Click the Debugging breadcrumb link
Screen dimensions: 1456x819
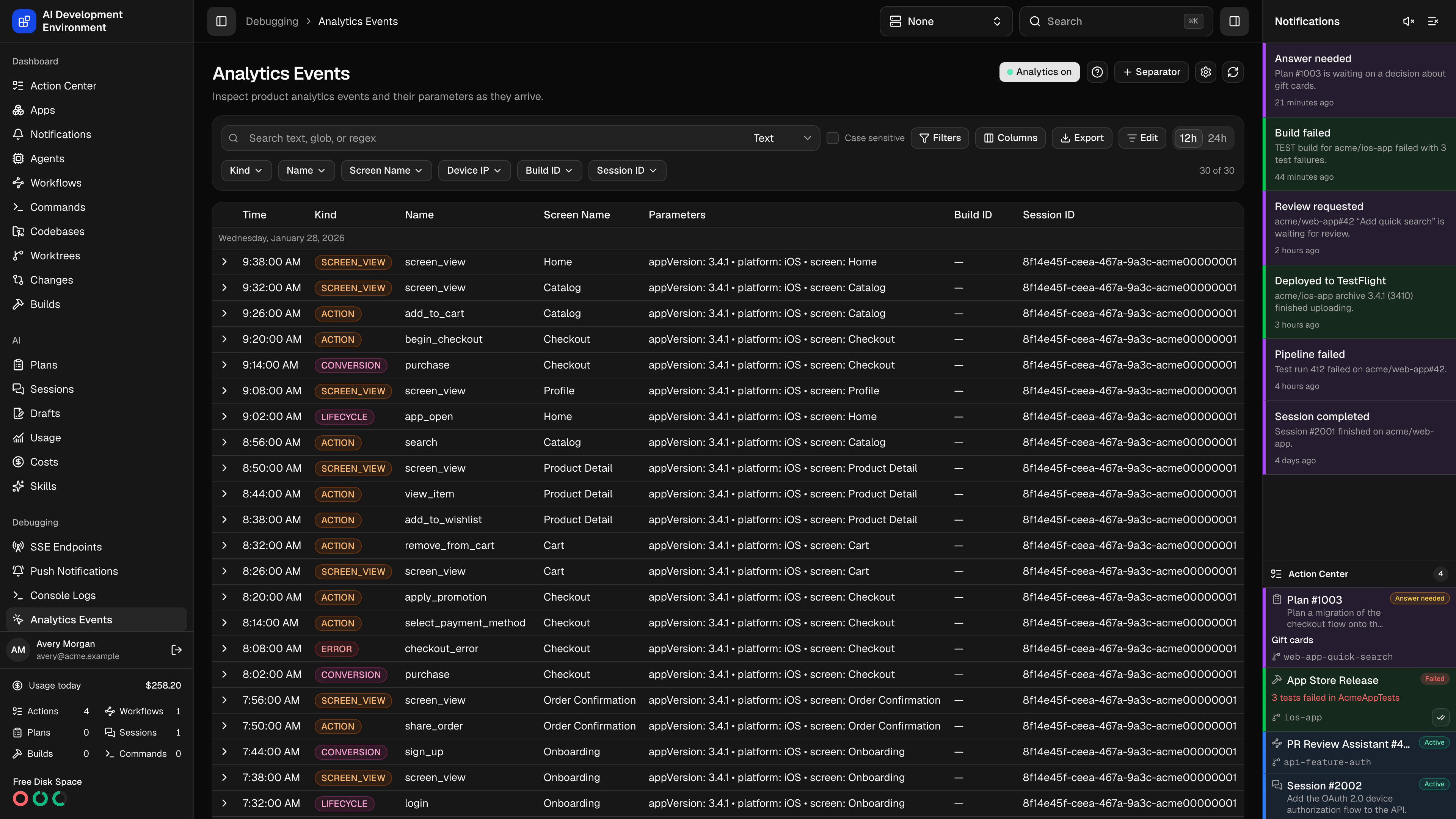[271, 21]
